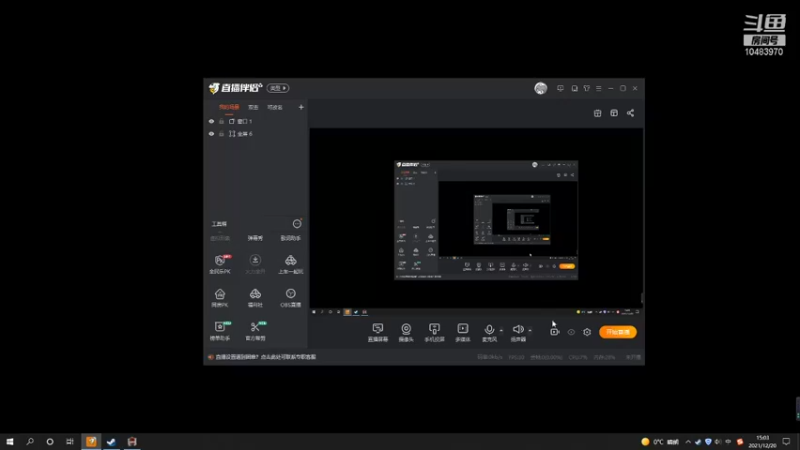The width and height of the screenshot is (800, 450).
Task: Click the second layout icon above preview
Action: [614, 113]
